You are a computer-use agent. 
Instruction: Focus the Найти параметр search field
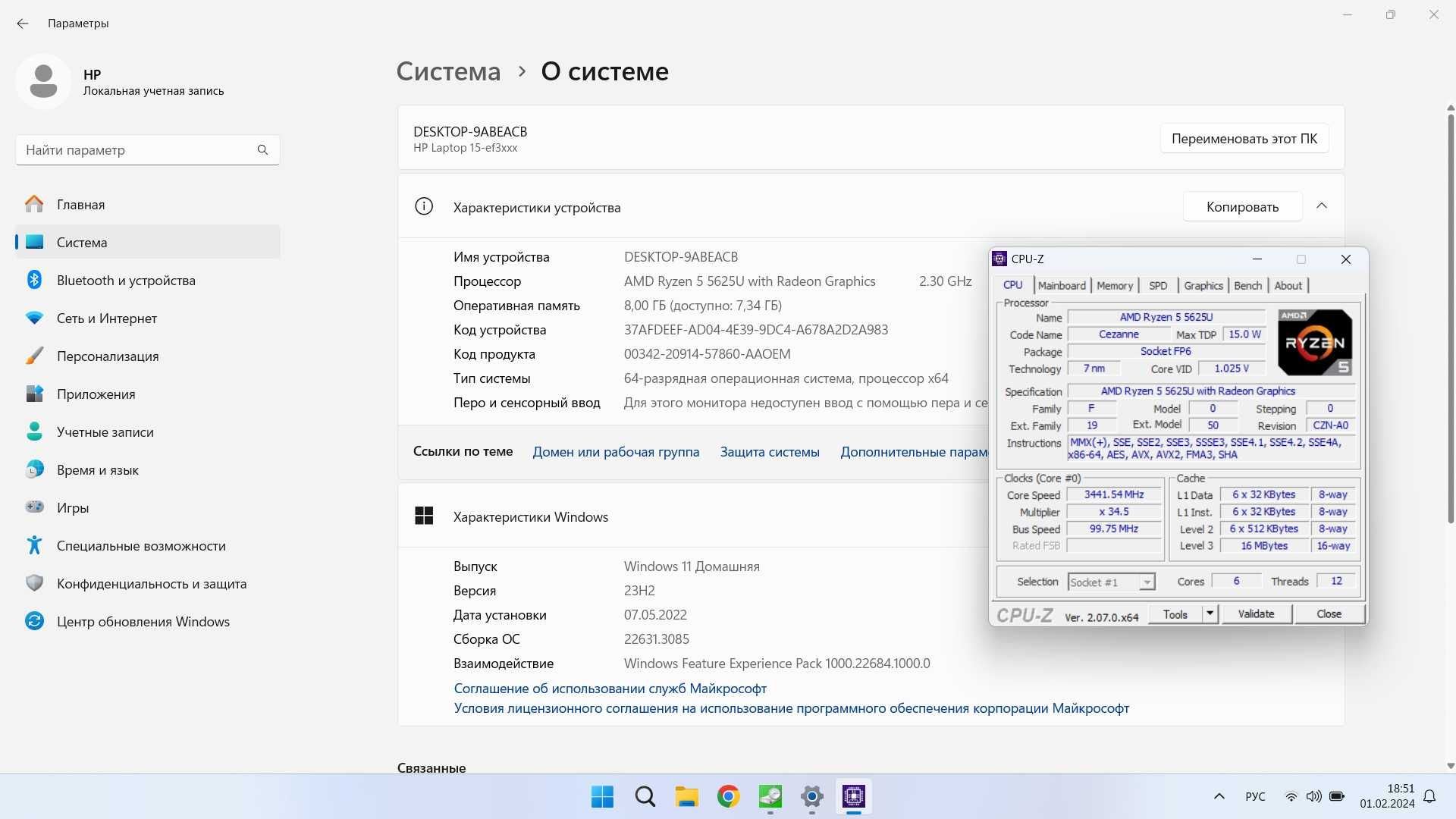(x=147, y=149)
